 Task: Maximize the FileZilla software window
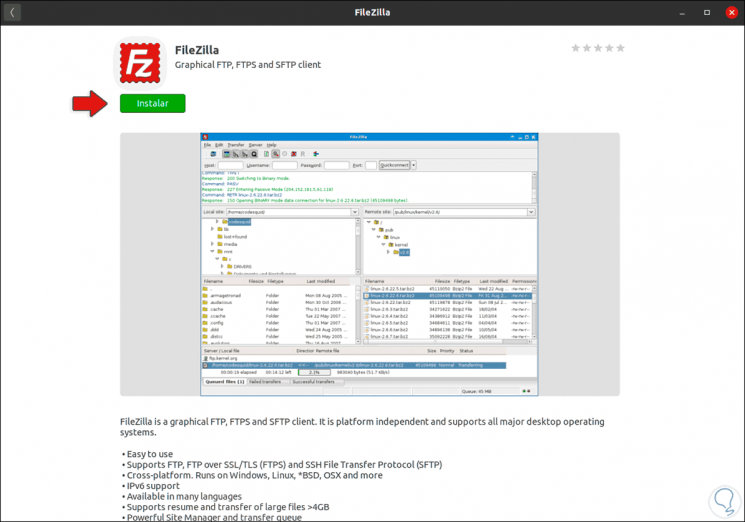click(x=707, y=13)
